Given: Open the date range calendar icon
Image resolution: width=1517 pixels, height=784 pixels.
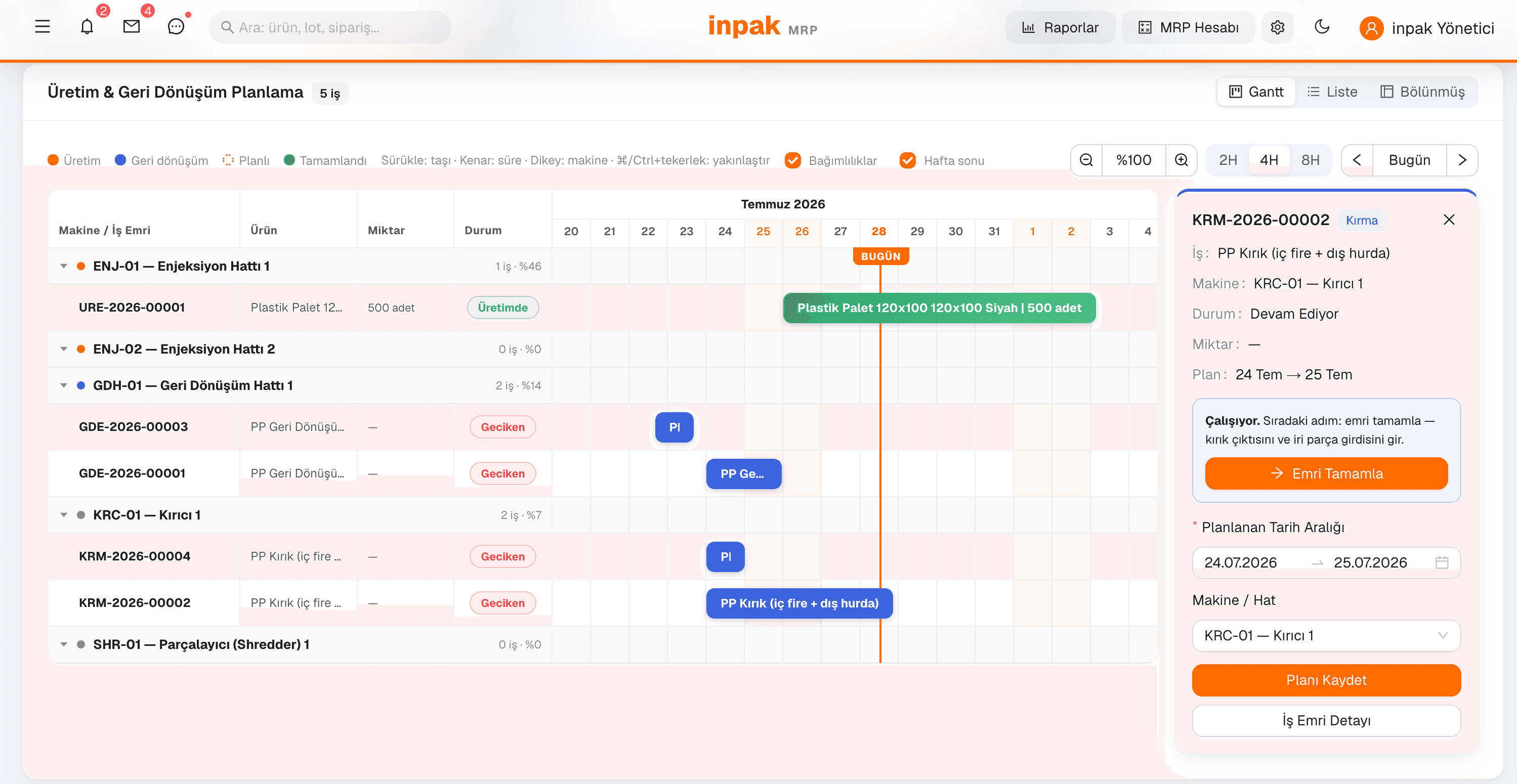Looking at the screenshot, I should click(x=1442, y=562).
